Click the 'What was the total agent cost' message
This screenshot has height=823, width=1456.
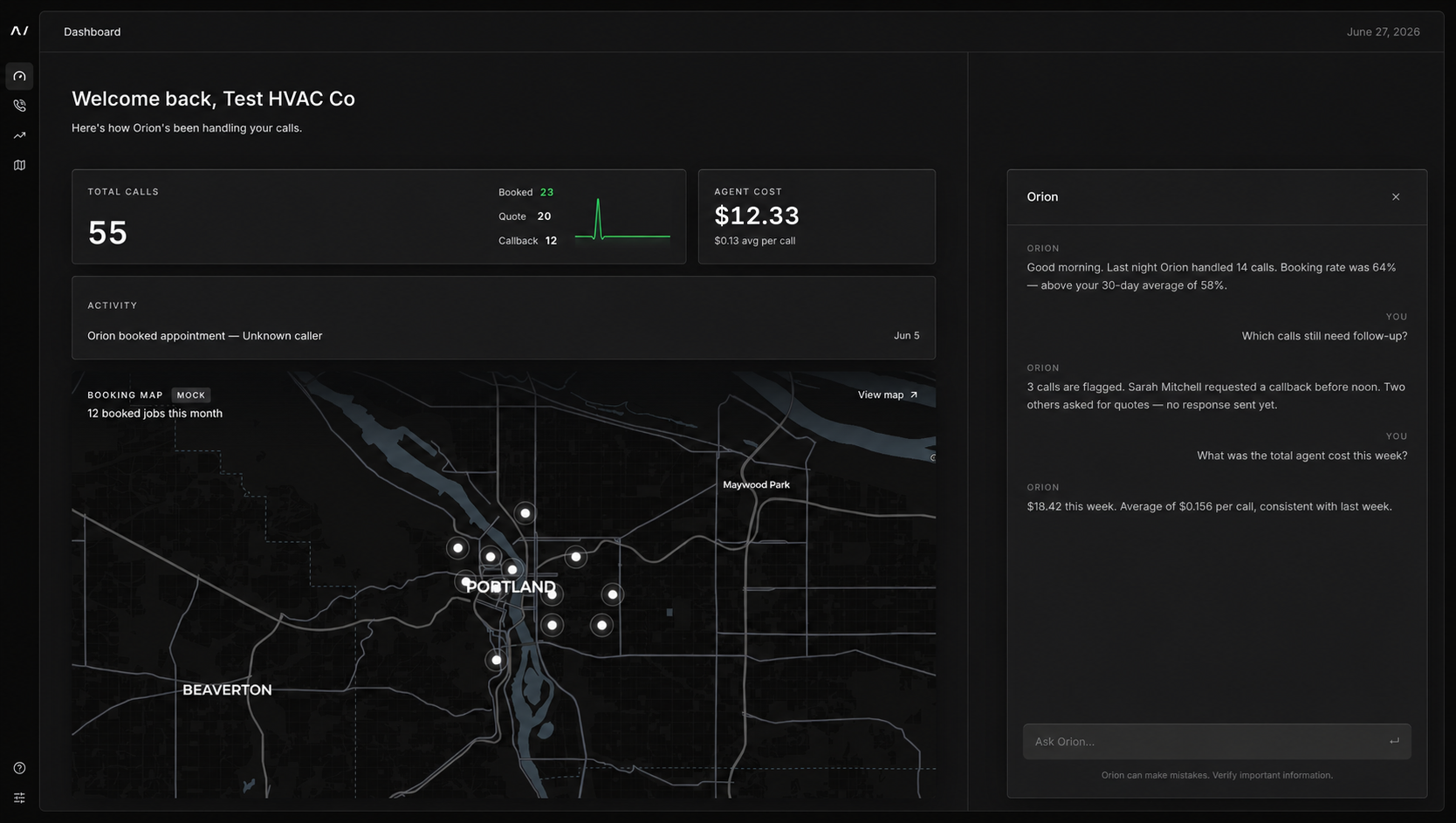tap(1301, 456)
